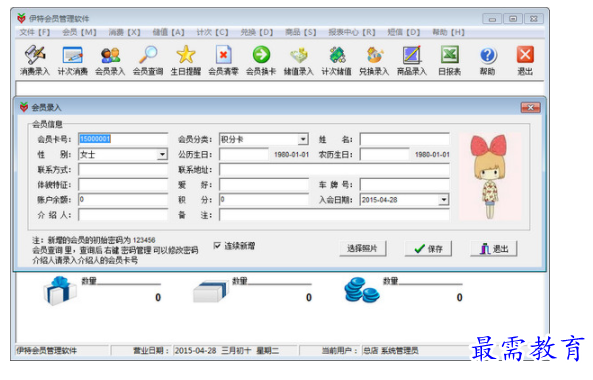
Task: Launch 会员查询 magnifier icon
Action: [x=148, y=60]
